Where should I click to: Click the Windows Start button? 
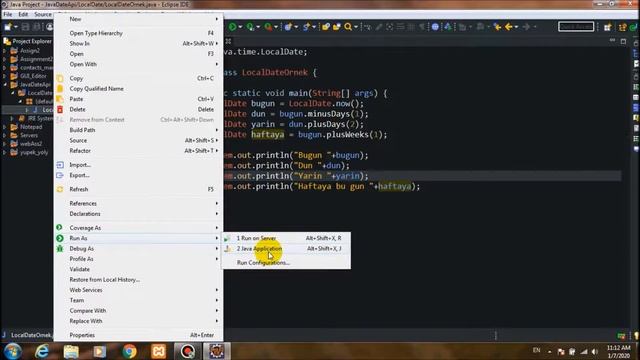[13, 351]
